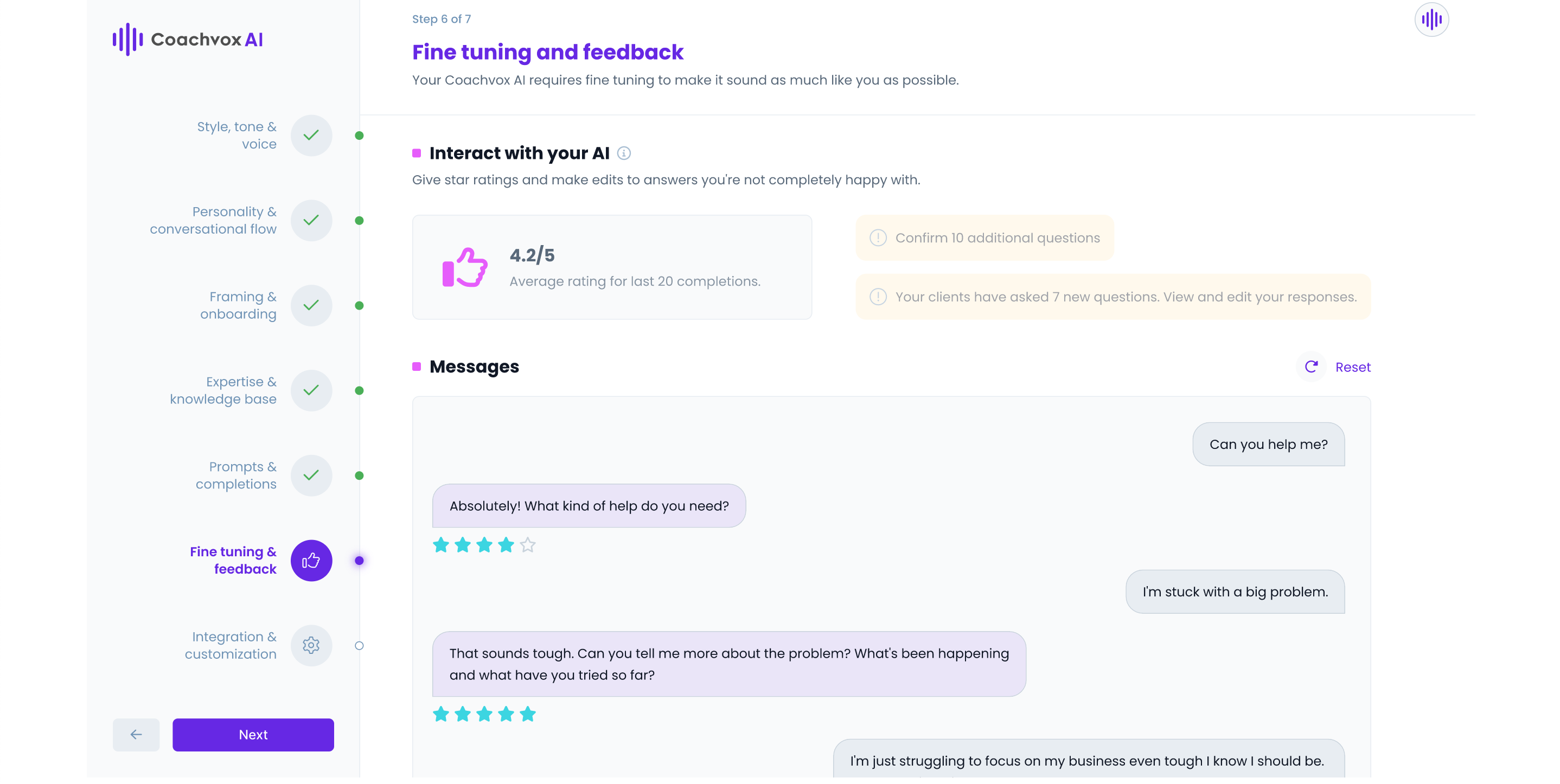
Task: Open the Confirm 10 additional questions notice
Action: pyautogui.click(x=984, y=238)
